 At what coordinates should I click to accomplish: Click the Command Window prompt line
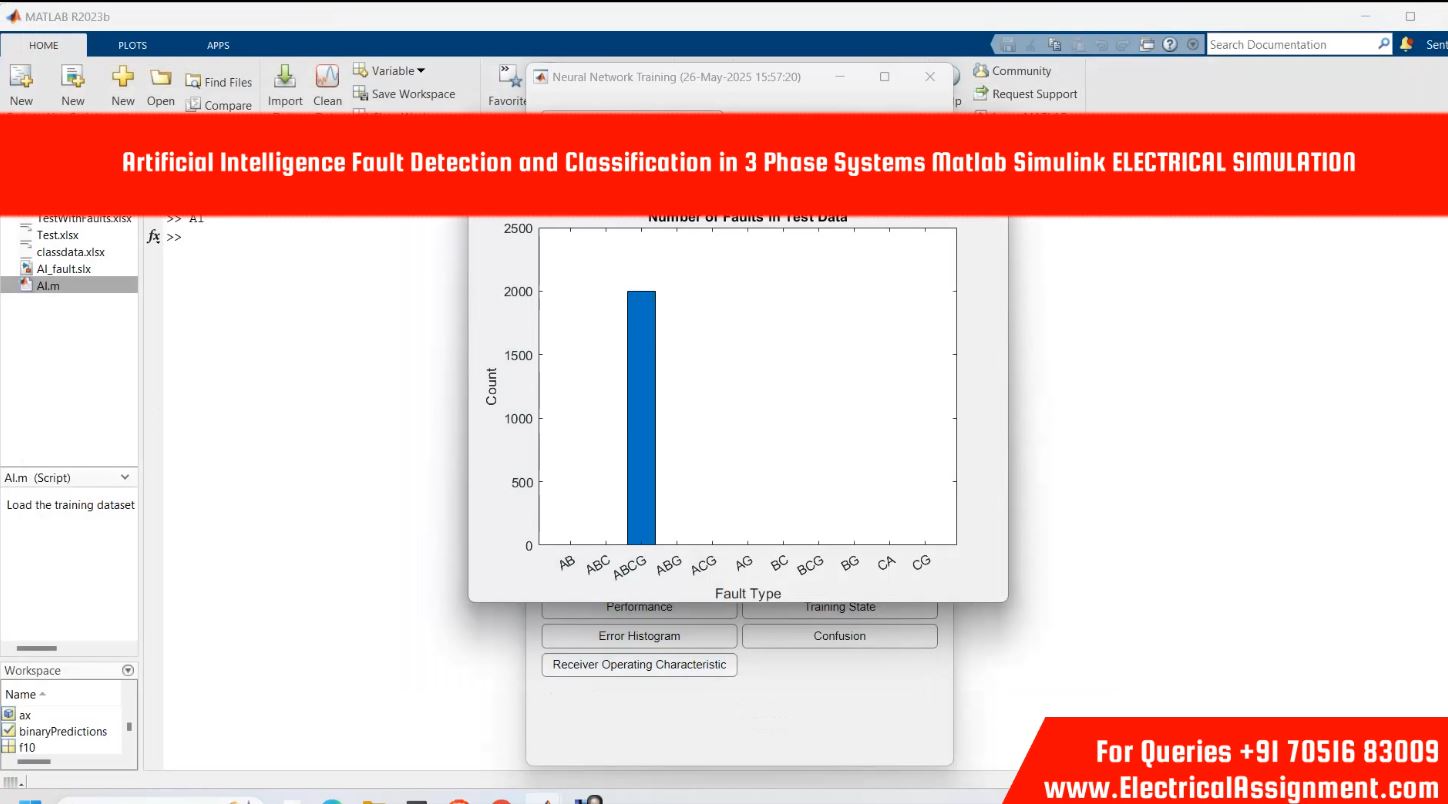pyautogui.click(x=175, y=237)
